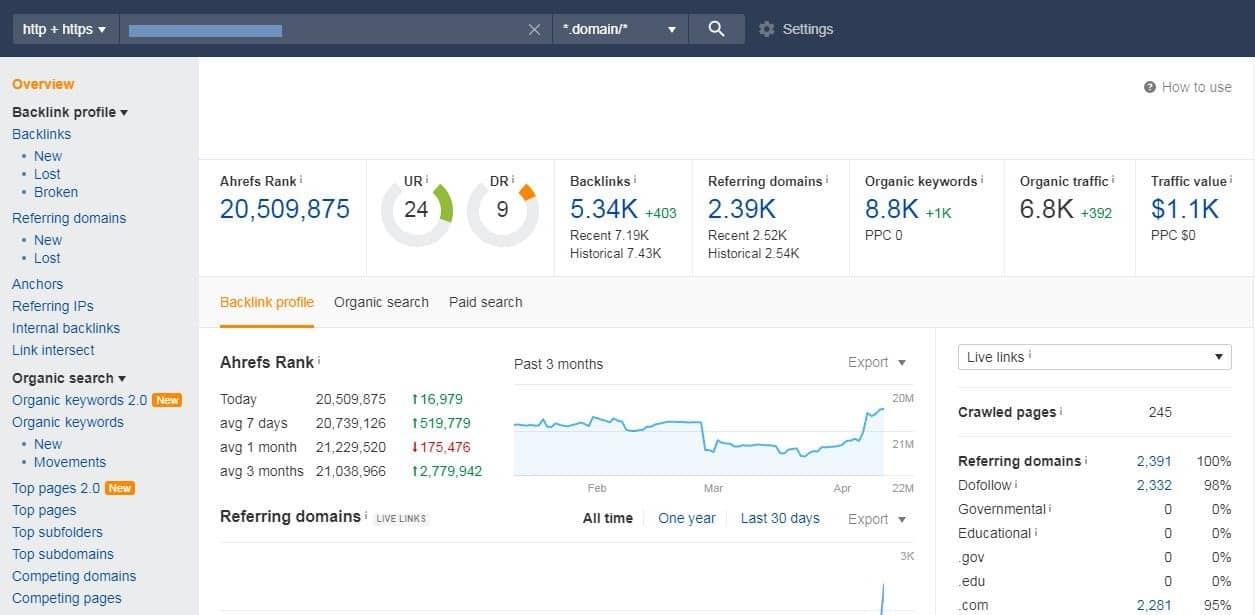Click info icon beside Traffic value metric
The height and width of the screenshot is (615, 1255).
(1231, 179)
